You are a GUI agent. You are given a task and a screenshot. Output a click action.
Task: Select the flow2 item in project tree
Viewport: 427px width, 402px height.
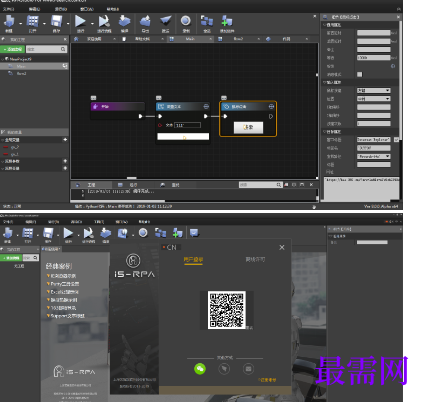21,73
